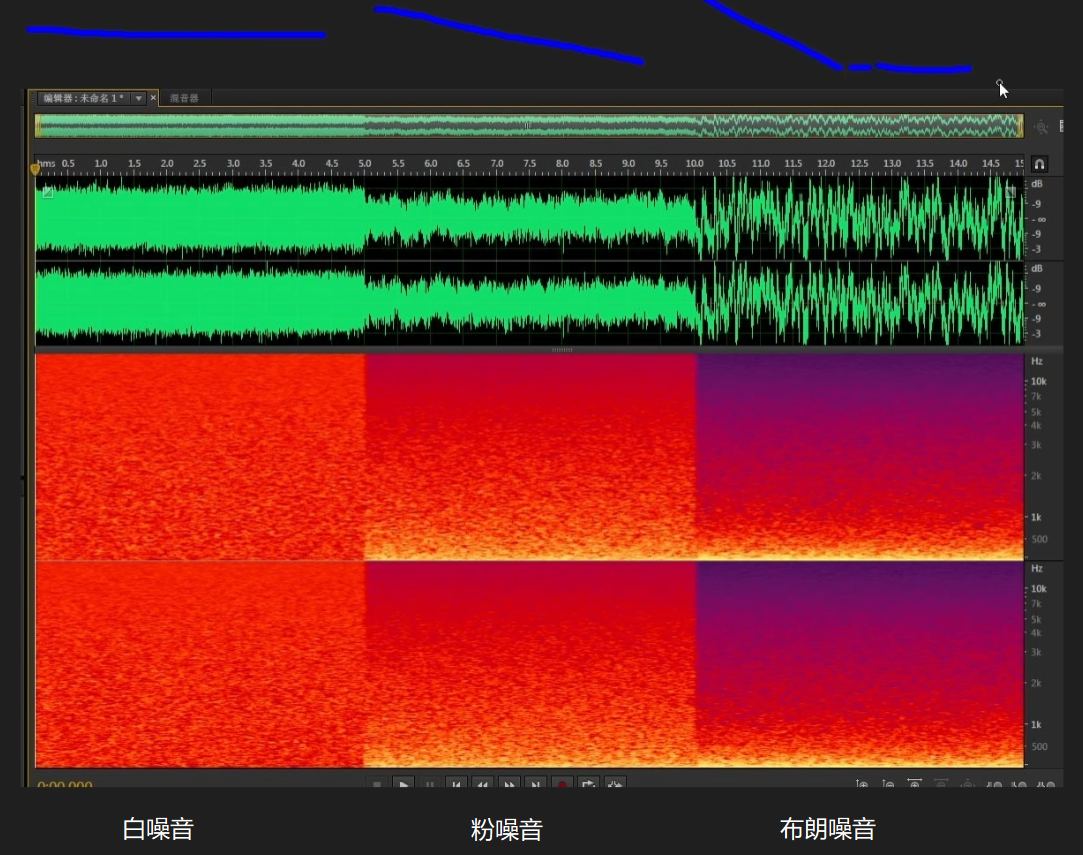Click the red Record button

(562, 785)
